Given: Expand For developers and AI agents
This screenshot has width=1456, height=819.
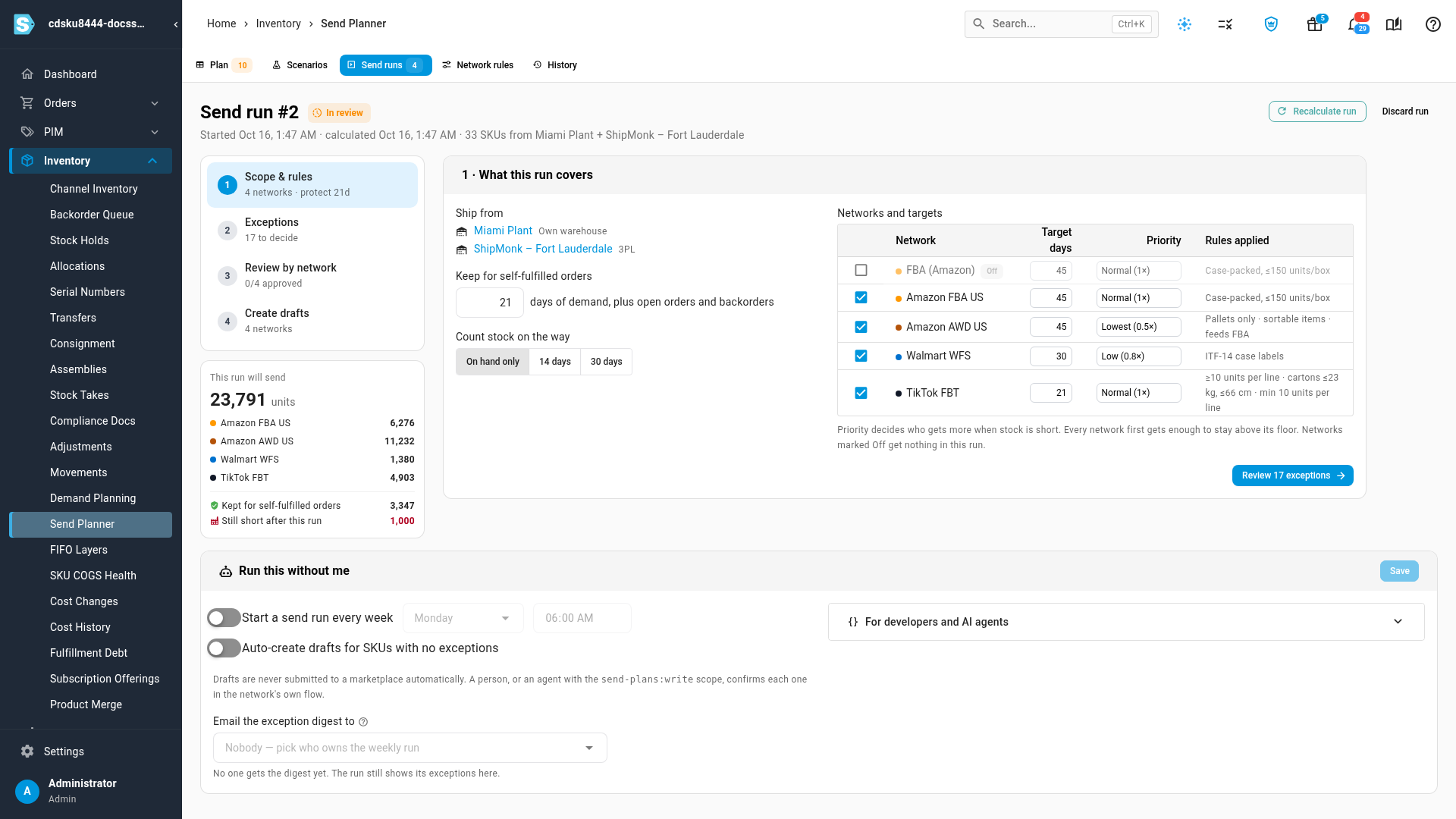Looking at the screenshot, I should click(x=1125, y=622).
